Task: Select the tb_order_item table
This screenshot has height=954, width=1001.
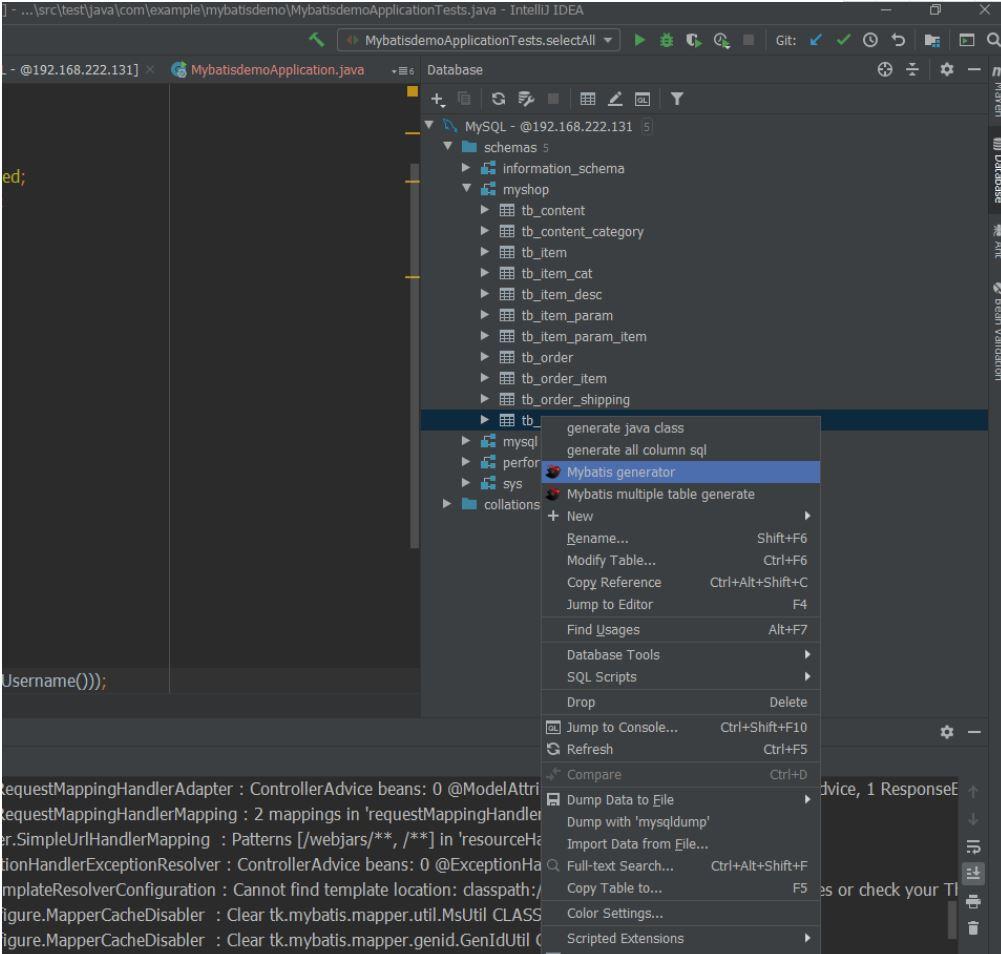Action: [x=563, y=379]
